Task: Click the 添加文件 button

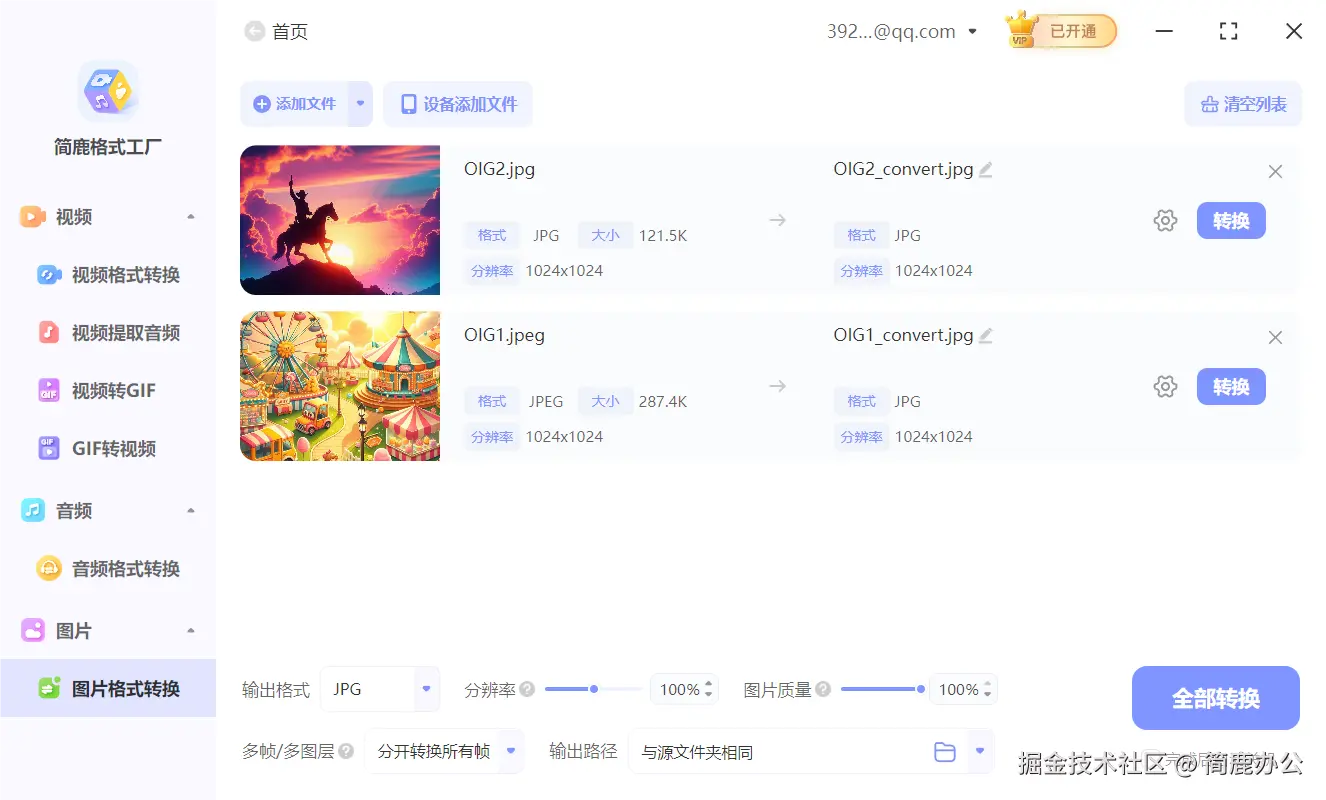Action: tap(294, 104)
